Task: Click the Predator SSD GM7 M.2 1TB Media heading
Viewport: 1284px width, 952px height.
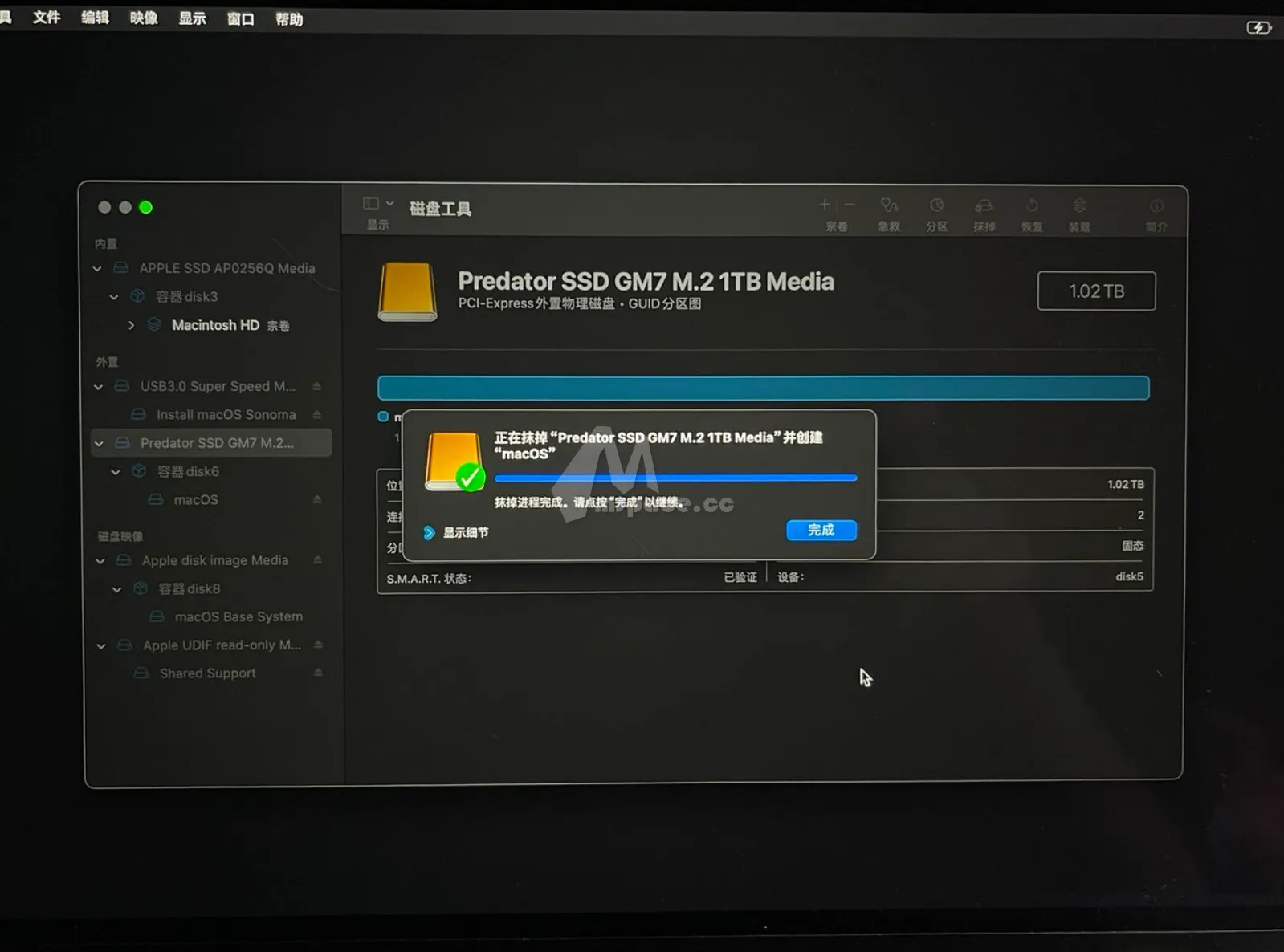Action: [646, 281]
